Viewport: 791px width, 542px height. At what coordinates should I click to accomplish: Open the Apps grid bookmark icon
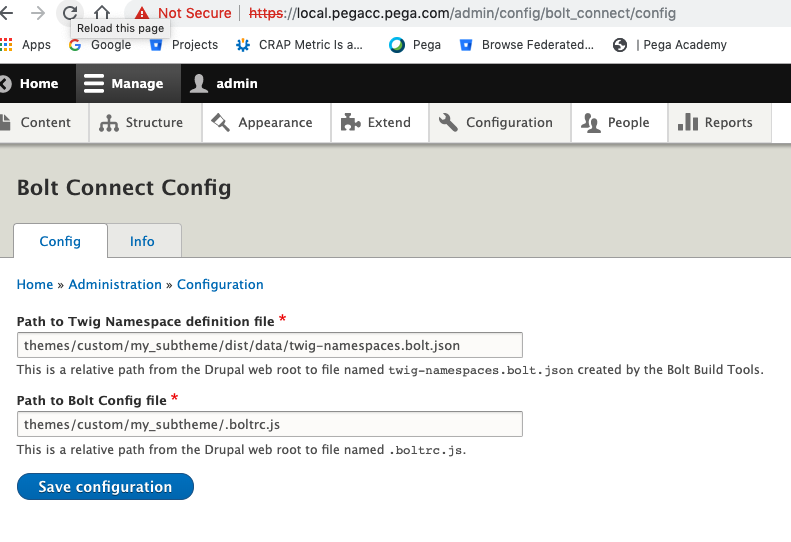coord(7,45)
